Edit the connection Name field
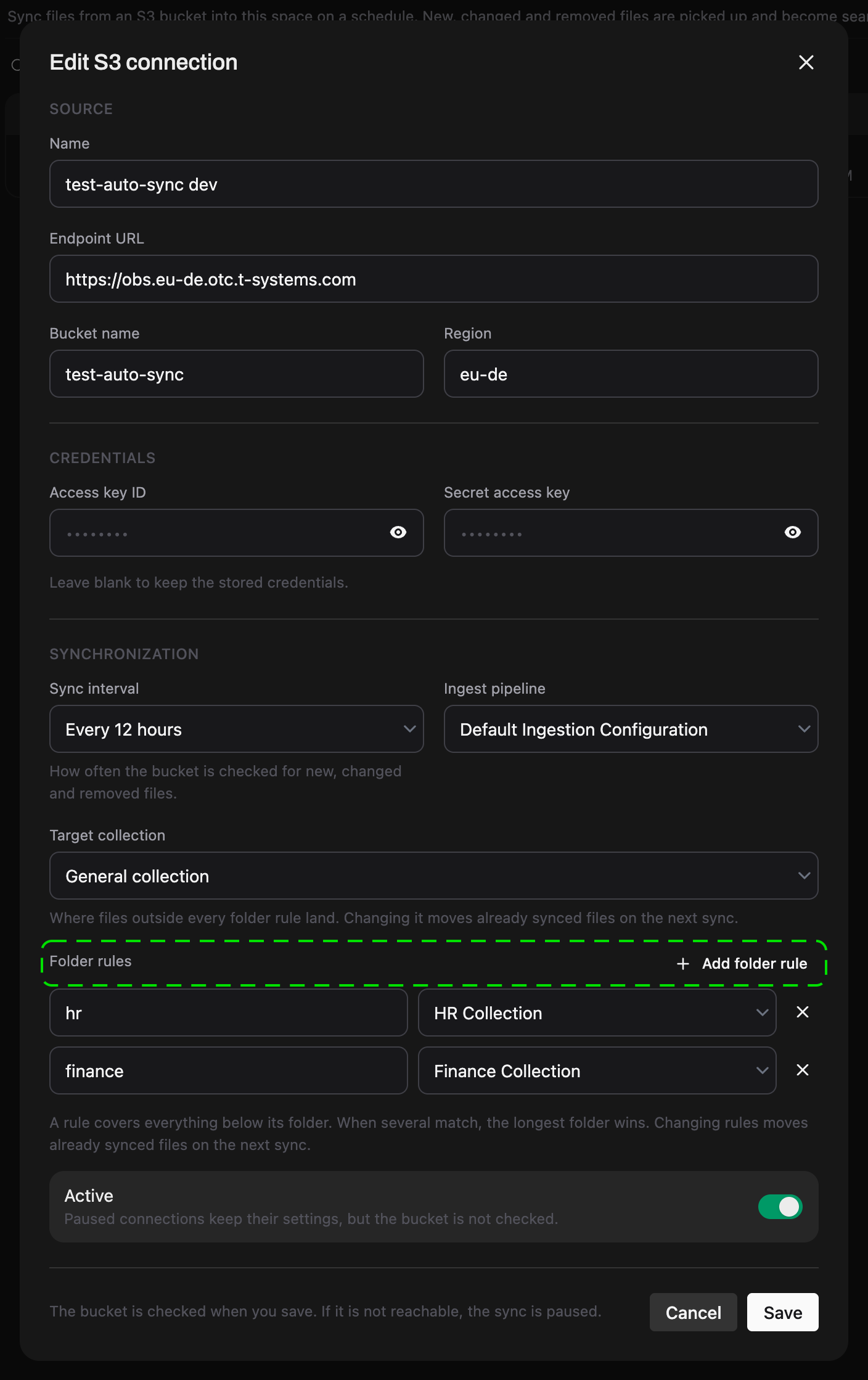 pos(434,184)
